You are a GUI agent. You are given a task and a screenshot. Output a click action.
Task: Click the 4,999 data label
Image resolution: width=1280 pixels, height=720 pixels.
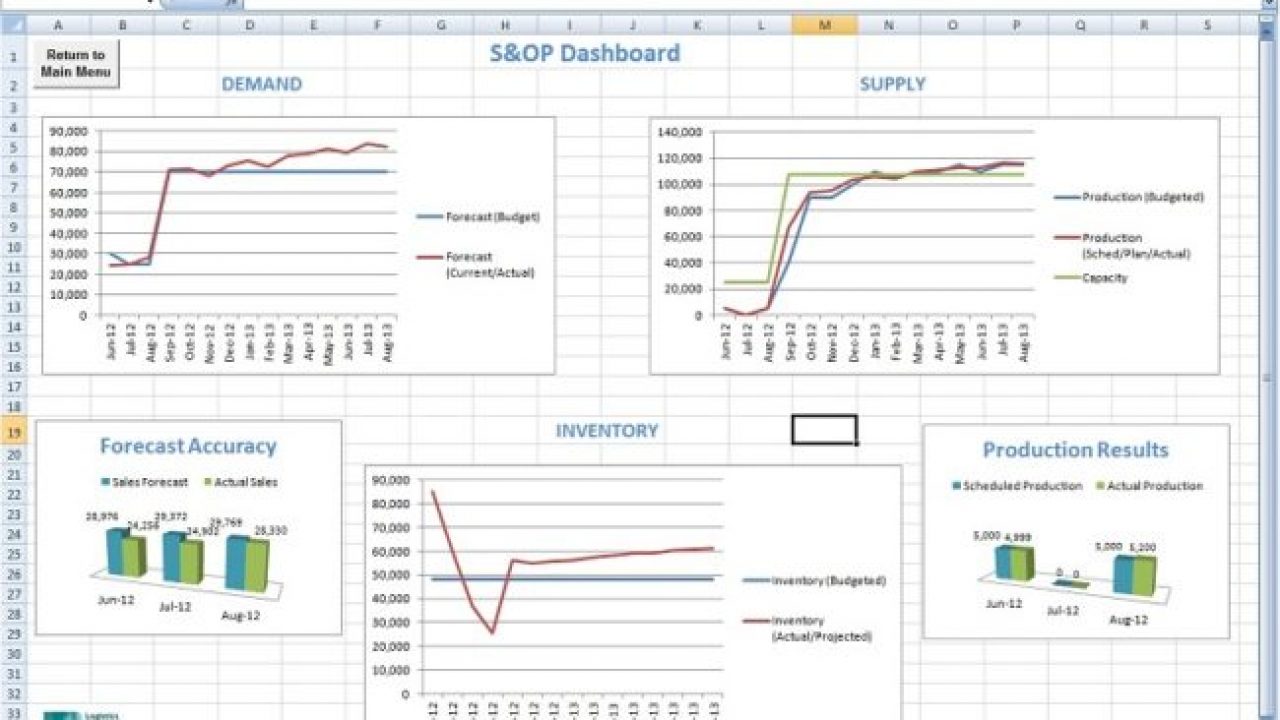click(x=1018, y=538)
